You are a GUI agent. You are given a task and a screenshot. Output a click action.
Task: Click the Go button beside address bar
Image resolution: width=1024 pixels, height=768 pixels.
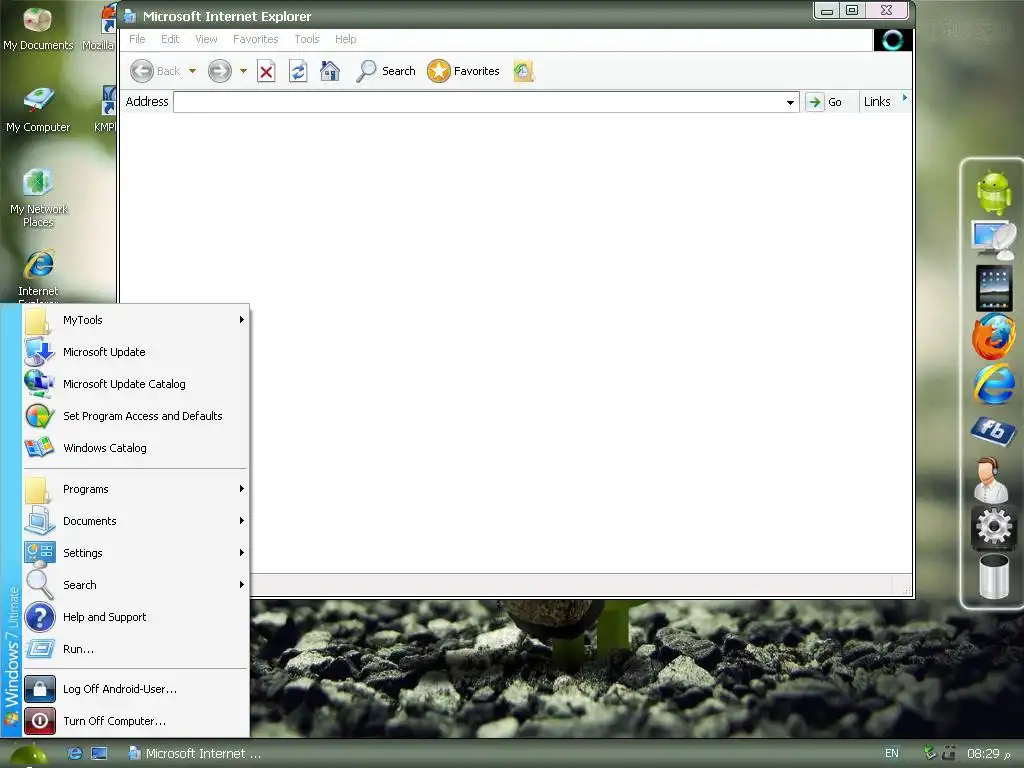pyautogui.click(x=825, y=102)
